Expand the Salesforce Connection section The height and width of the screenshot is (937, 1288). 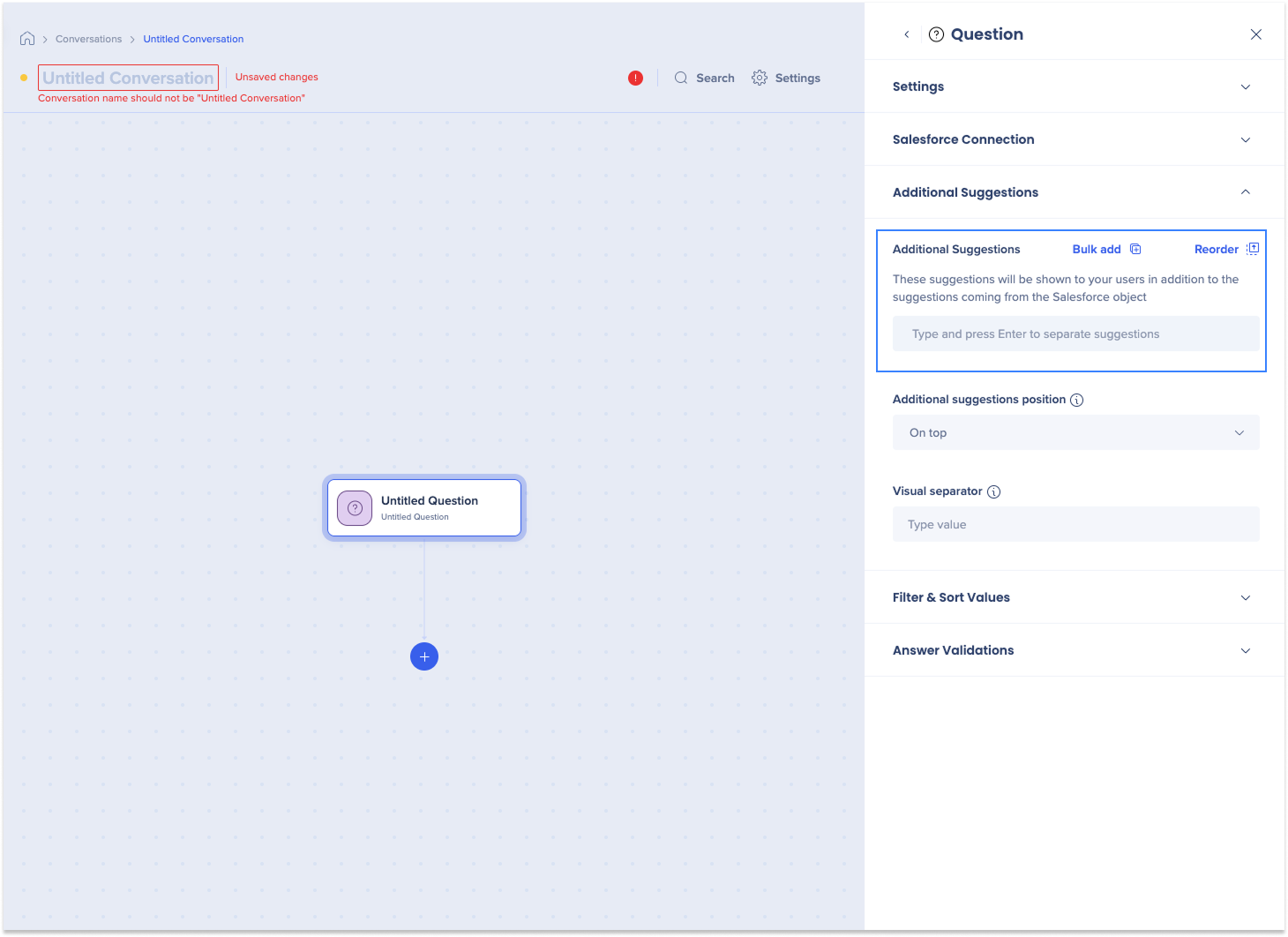point(1245,139)
